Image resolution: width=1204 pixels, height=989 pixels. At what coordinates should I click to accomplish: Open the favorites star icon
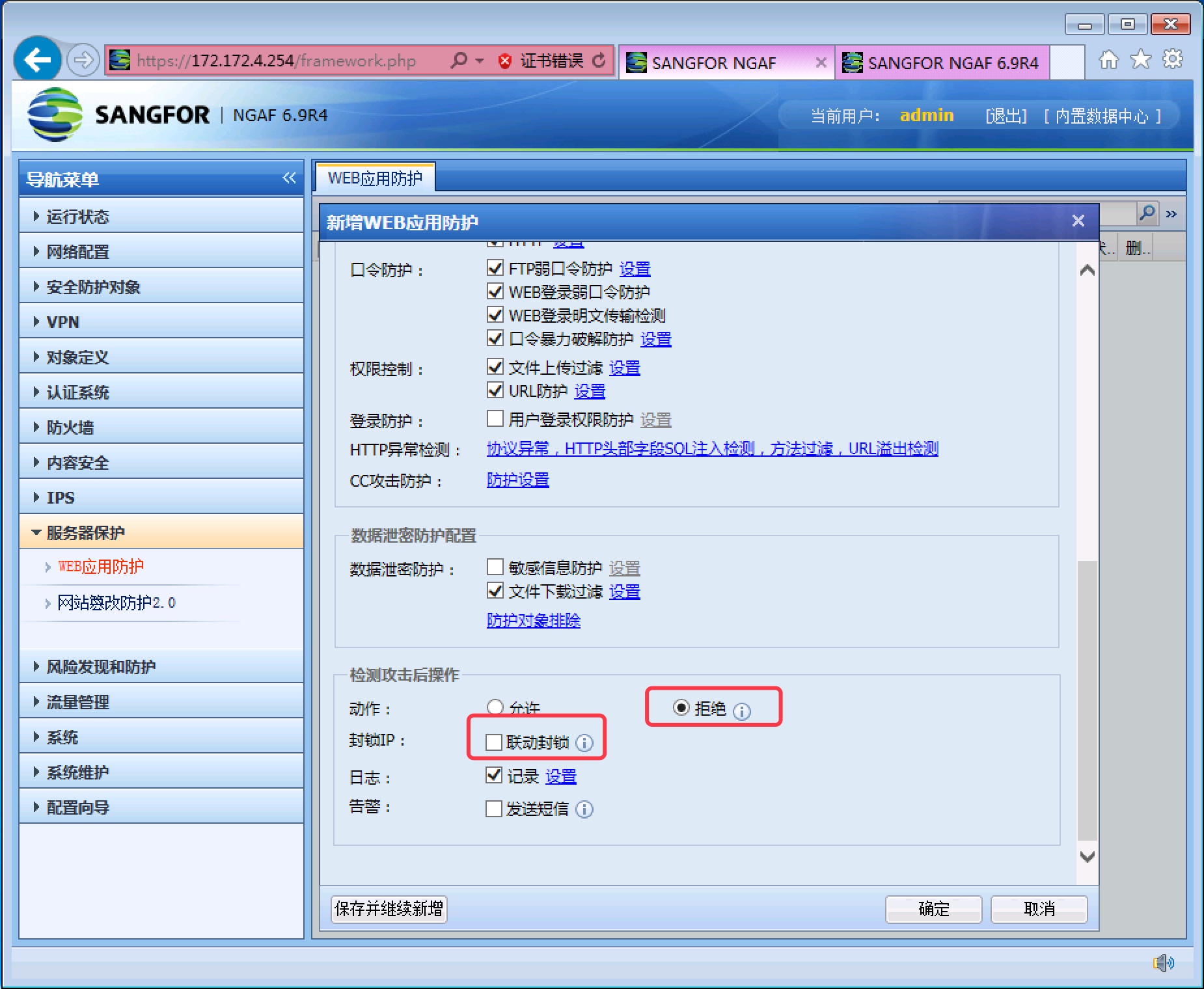(x=1140, y=60)
